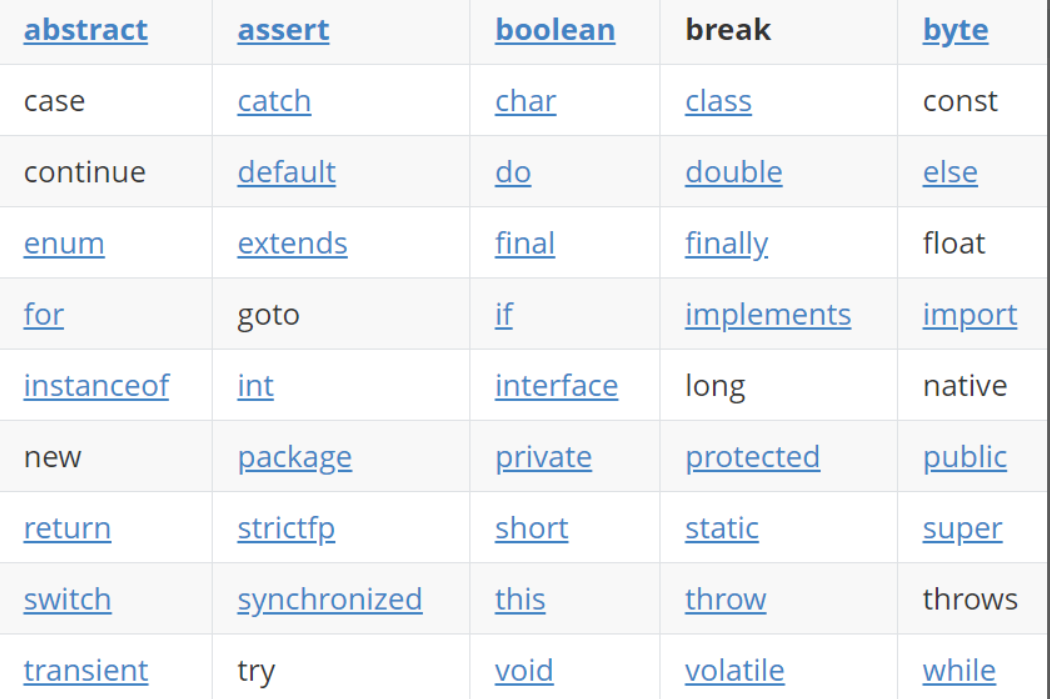Follow the 'instanceof' keyword link
The image size is (1050, 699).
(x=96, y=385)
